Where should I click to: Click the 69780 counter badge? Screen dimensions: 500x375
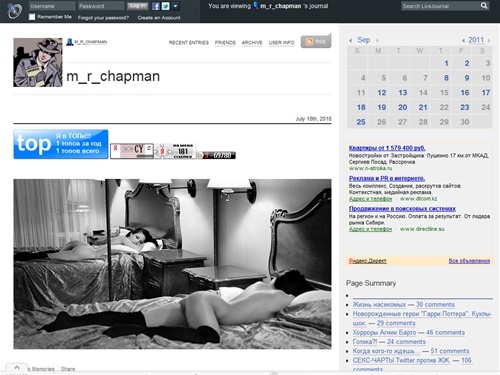point(217,155)
